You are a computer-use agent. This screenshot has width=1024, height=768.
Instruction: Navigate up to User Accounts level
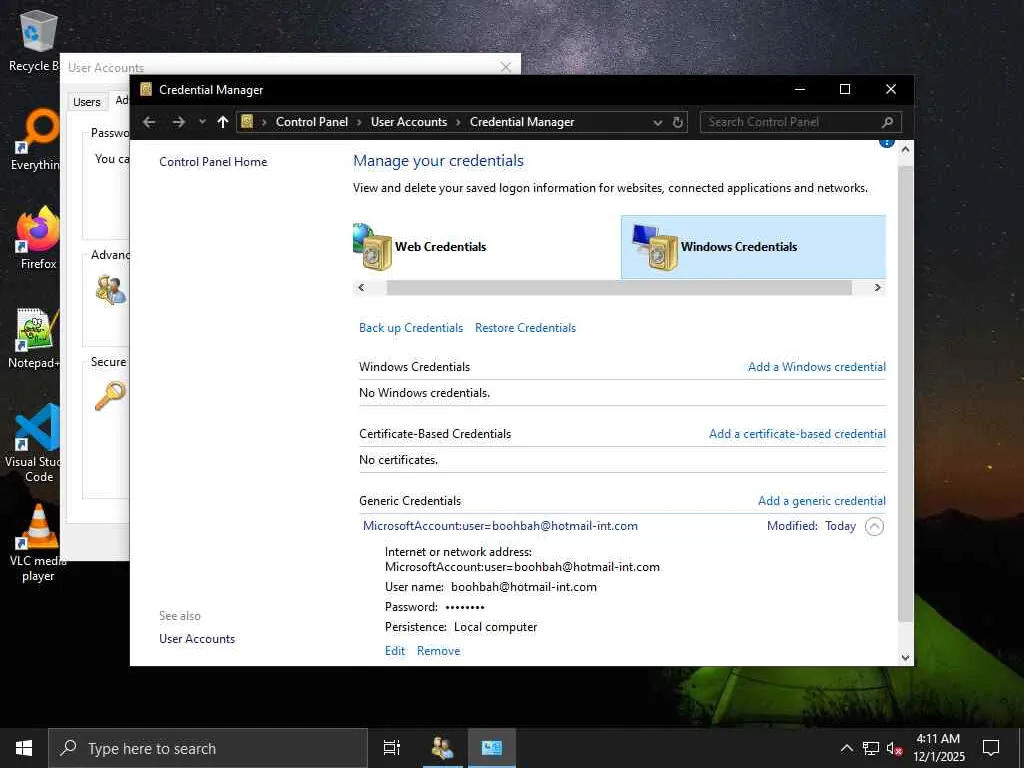(223, 122)
